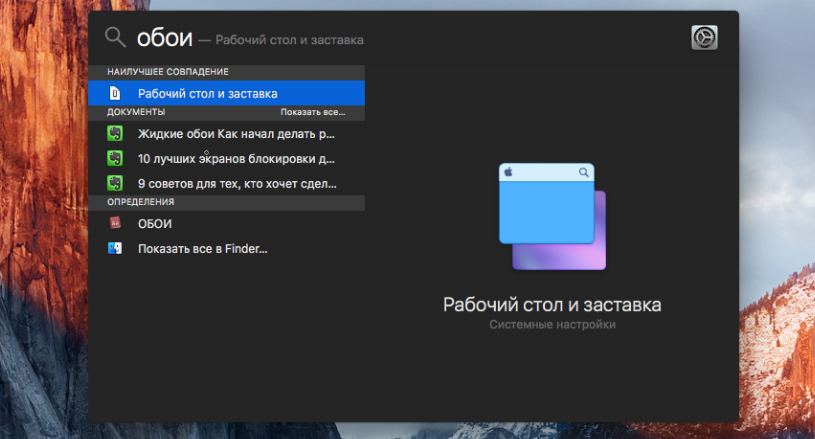The image size is (815, 439).
Task: Click the large Desktop & Screen Saver preview icon
Action: tap(552, 217)
